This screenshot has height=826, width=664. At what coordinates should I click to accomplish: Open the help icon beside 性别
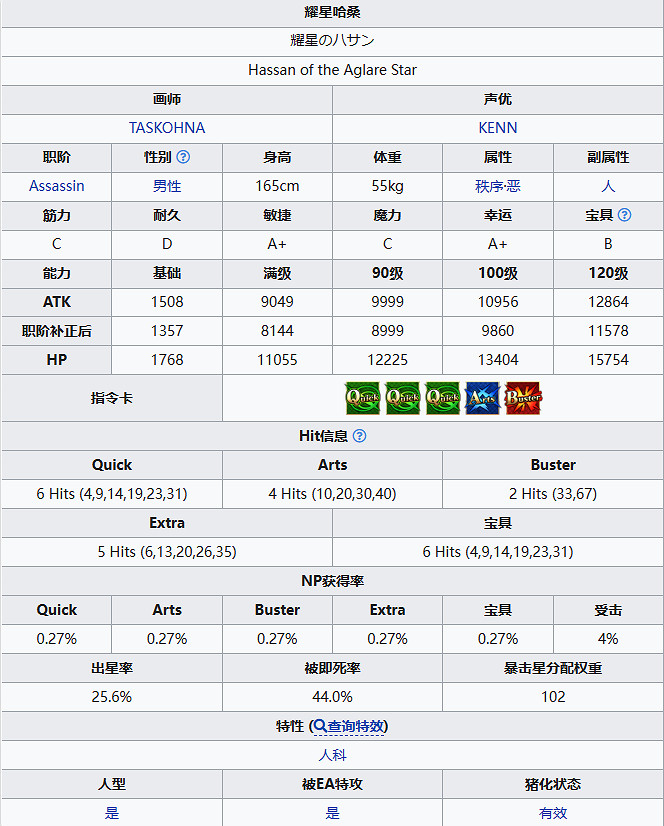pyautogui.click(x=183, y=157)
